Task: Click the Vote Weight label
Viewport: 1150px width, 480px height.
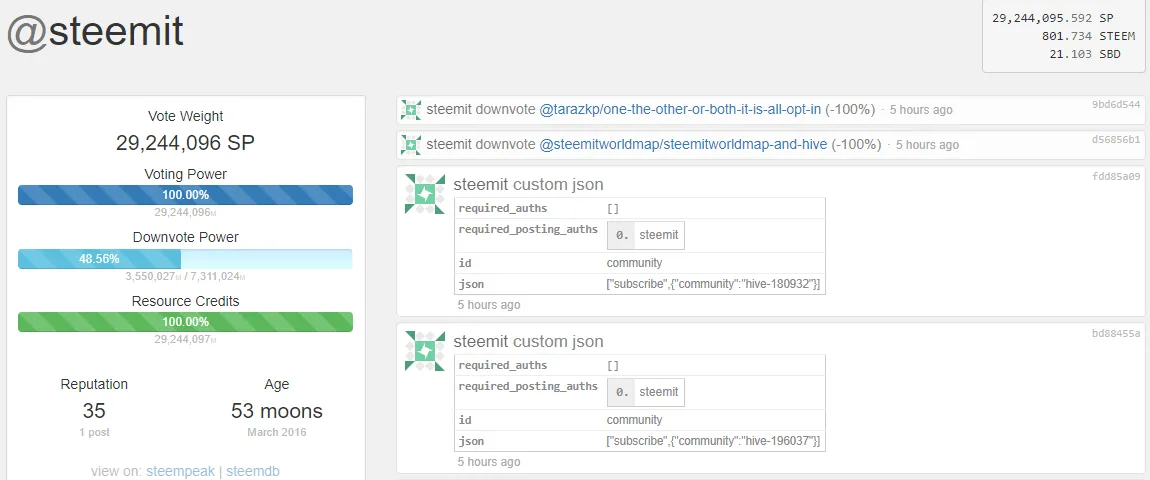Action: tap(186, 116)
